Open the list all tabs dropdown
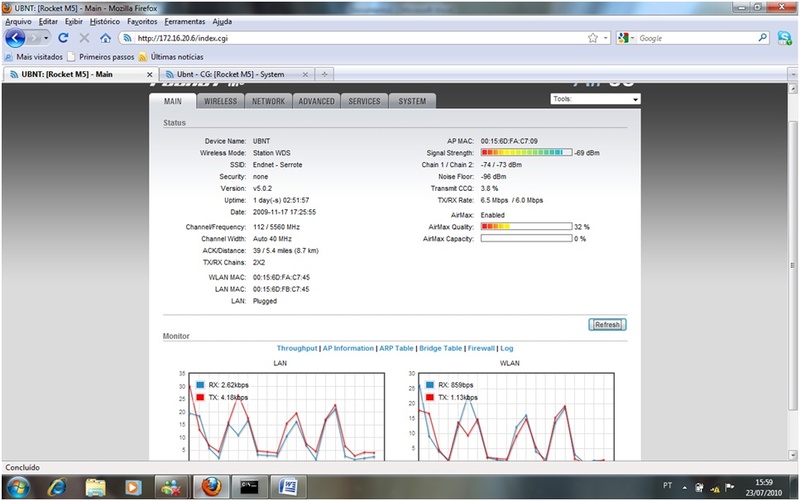800x501 pixels. pyautogui.click(x=793, y=74)
